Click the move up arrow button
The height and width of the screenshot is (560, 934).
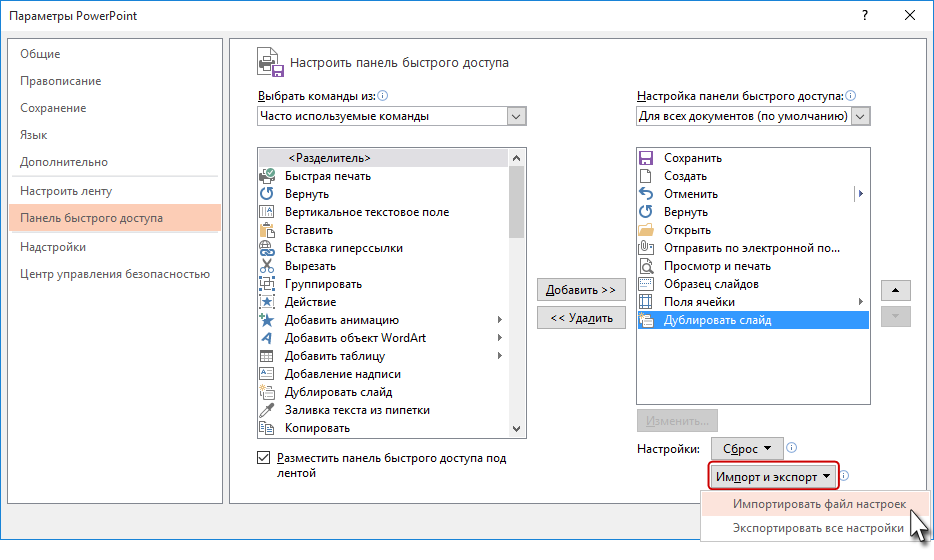tap(895, 290)
